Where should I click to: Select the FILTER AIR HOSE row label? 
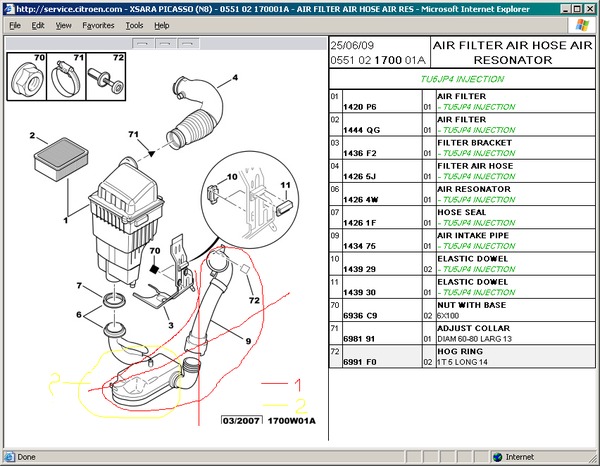pyautogui.click(x=475, y=166)
